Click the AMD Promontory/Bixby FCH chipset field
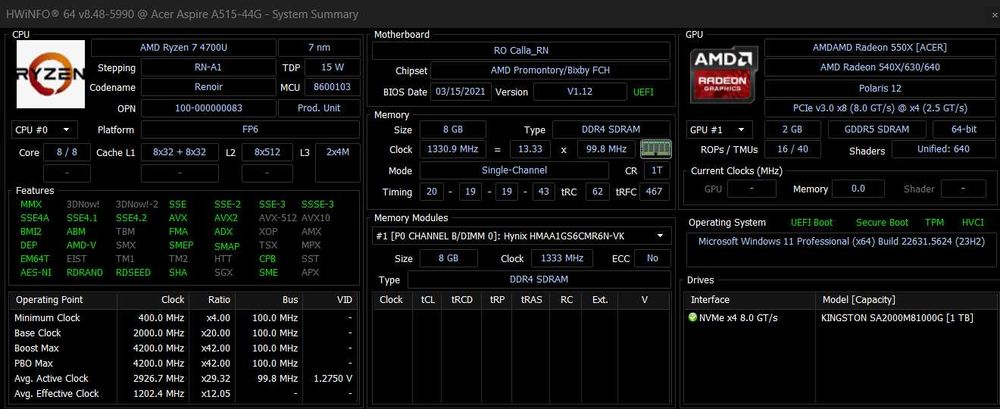This screenshot has width=1000, height=409. 550,70
